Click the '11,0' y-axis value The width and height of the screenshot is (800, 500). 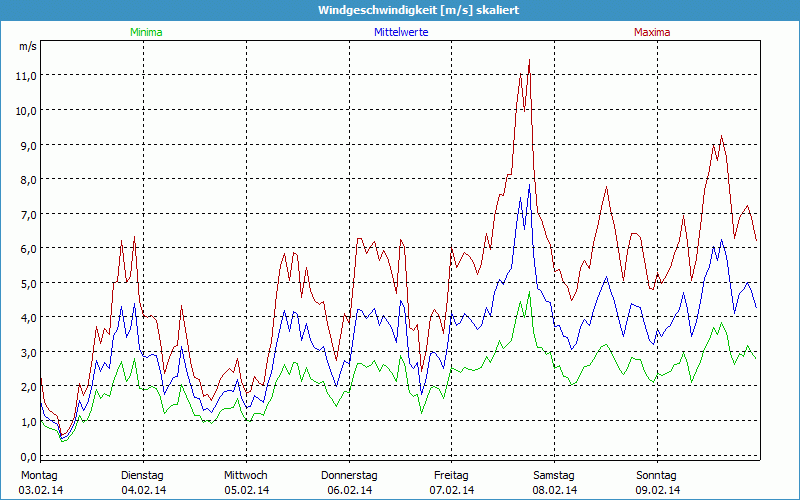pyautogui.click(x=27, y=76)
